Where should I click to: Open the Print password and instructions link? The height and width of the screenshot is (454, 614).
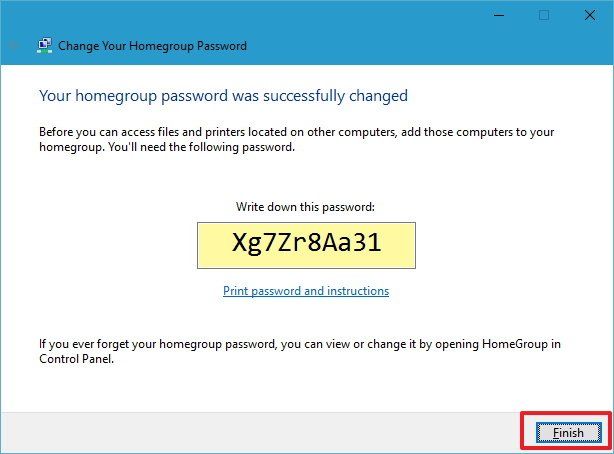pos(306,291)
